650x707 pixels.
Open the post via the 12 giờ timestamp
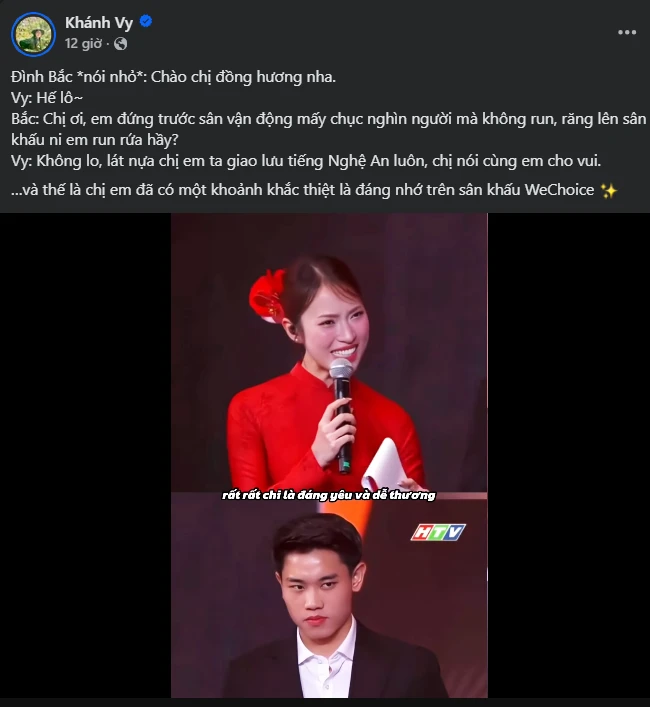pyautogui.click(x=83, y=44)
